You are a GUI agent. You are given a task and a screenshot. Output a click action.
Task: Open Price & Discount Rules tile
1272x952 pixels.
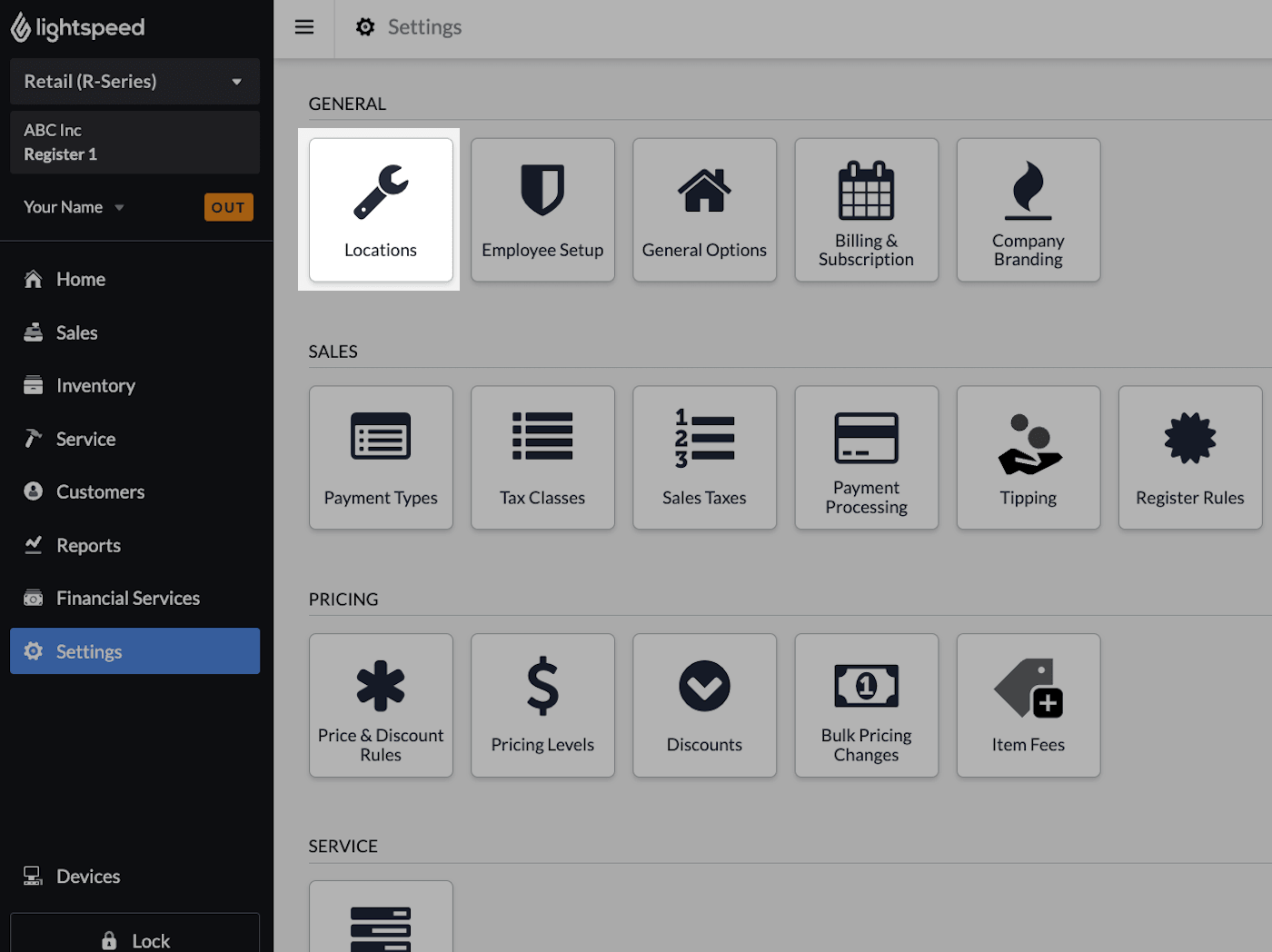tap(381, 705)
